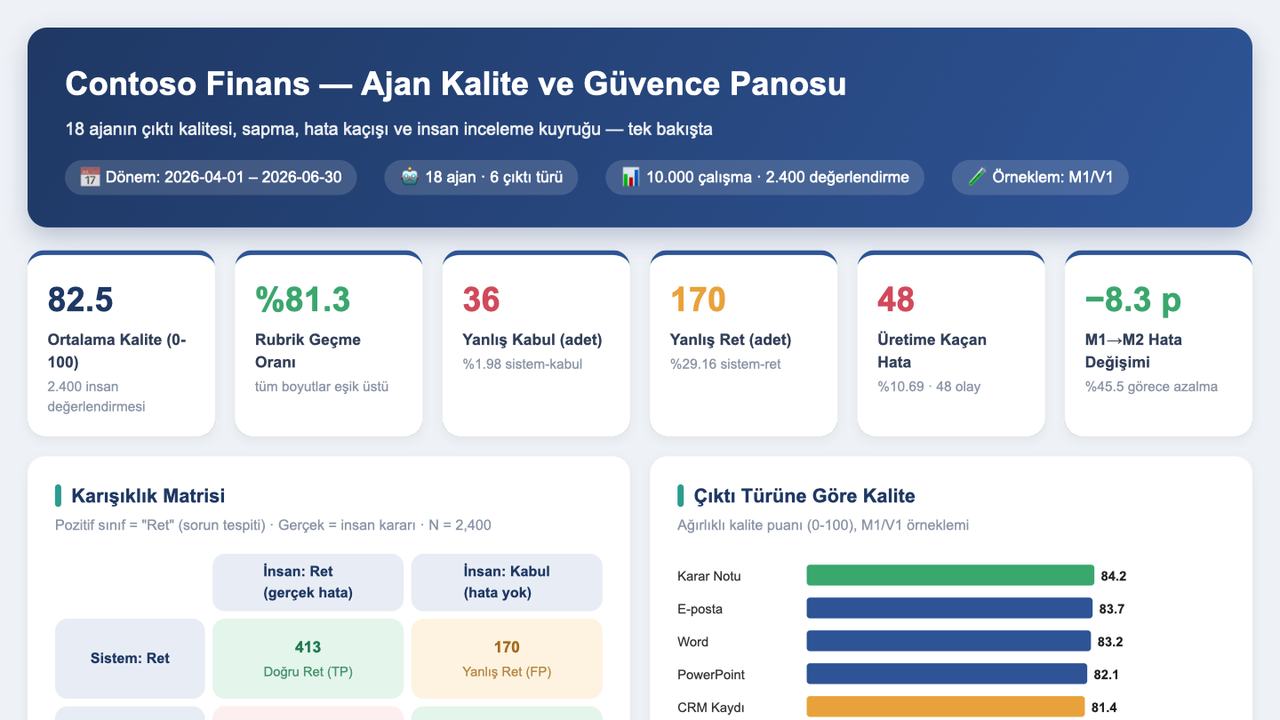Select the 10.000 çalışma · 2.400 değerlendirme chip

click(x=765, y=177)
